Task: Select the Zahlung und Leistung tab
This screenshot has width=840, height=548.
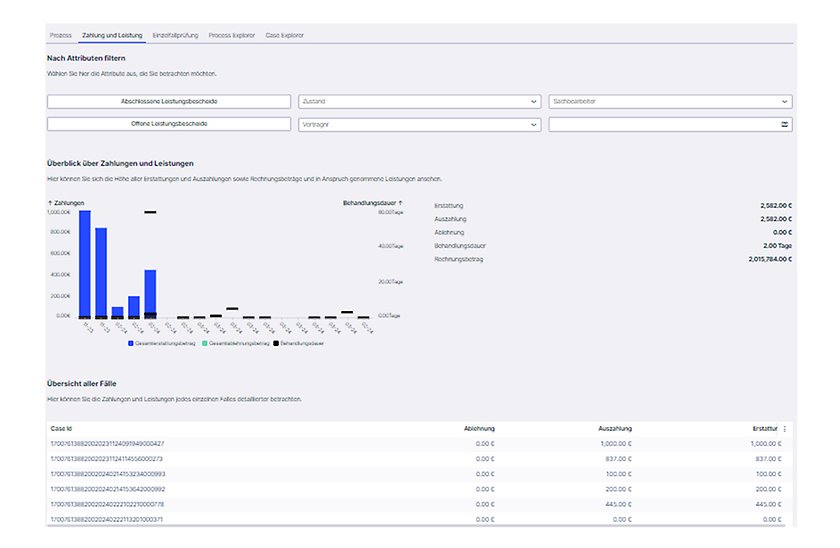Action: pos(112,35)
